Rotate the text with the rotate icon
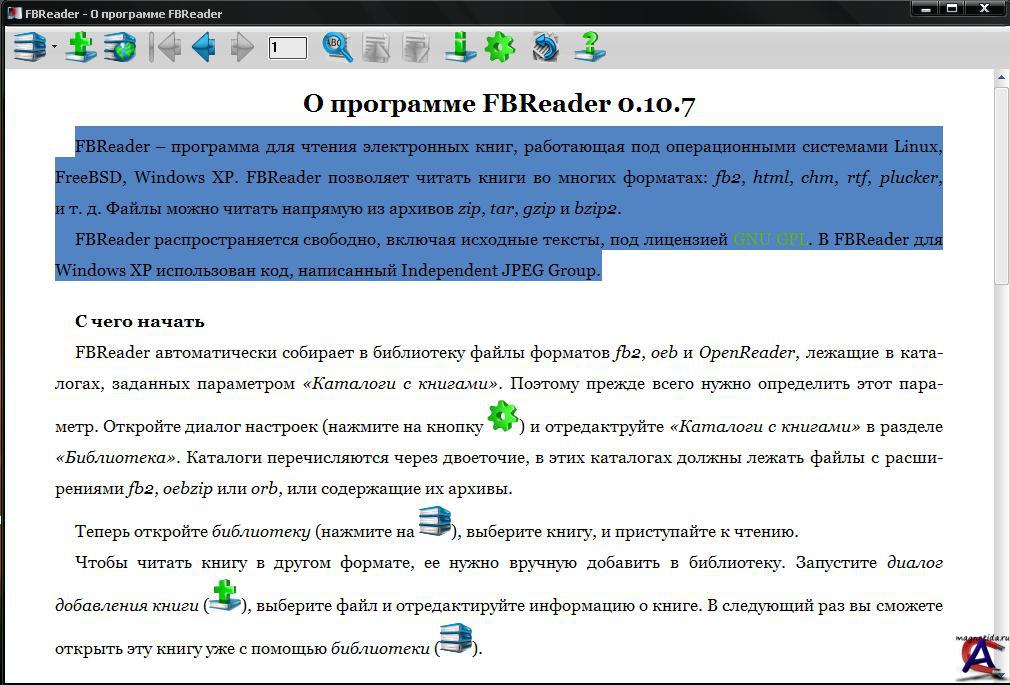Viewport: 1010px width, 685px height. (x=545, y=47)
